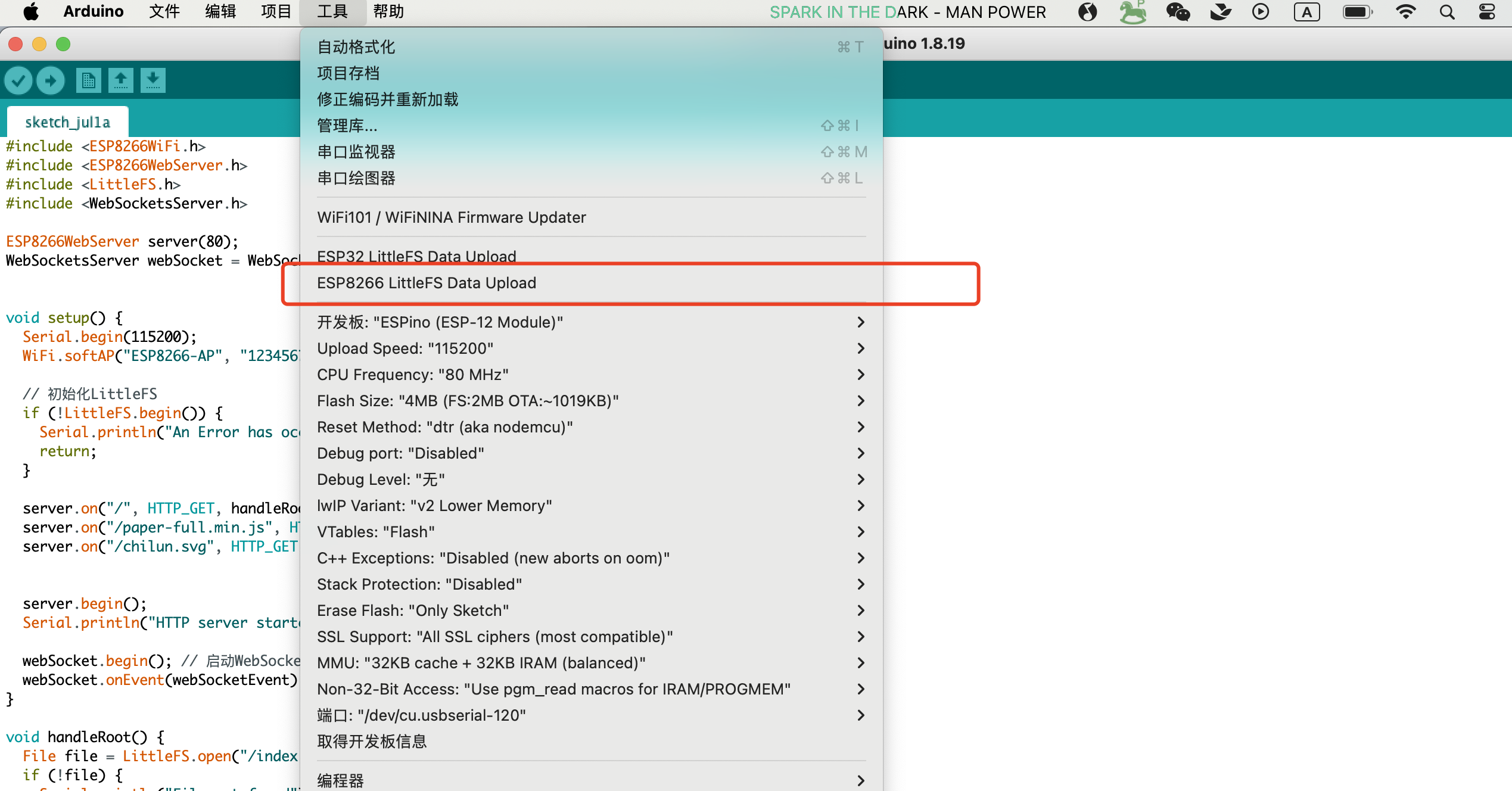Choose 取得开发板信息 menu item
The width and height of the screenshot is (1512, 791).
591,742
